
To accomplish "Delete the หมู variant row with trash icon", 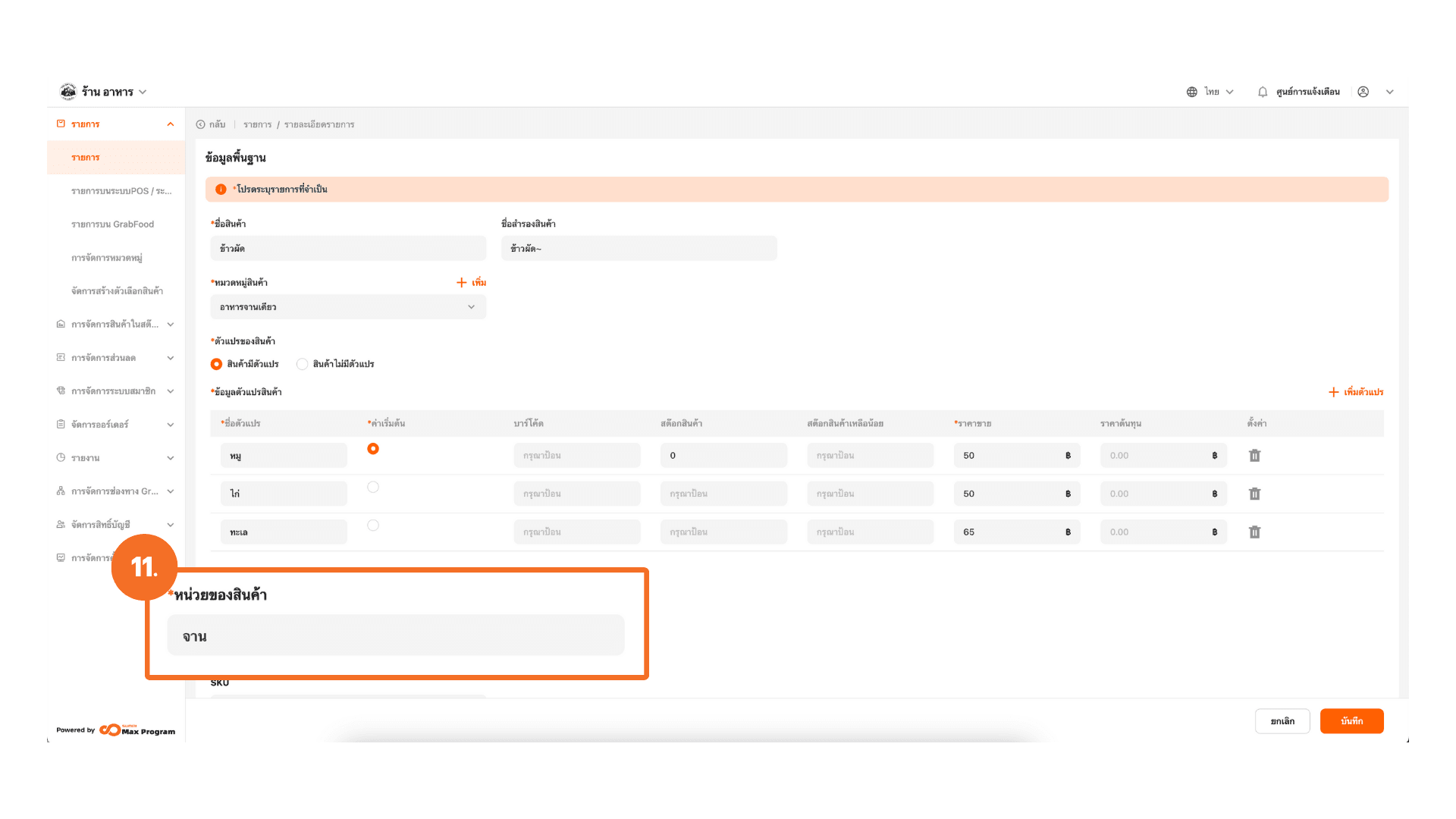I will coord(1254,456).
